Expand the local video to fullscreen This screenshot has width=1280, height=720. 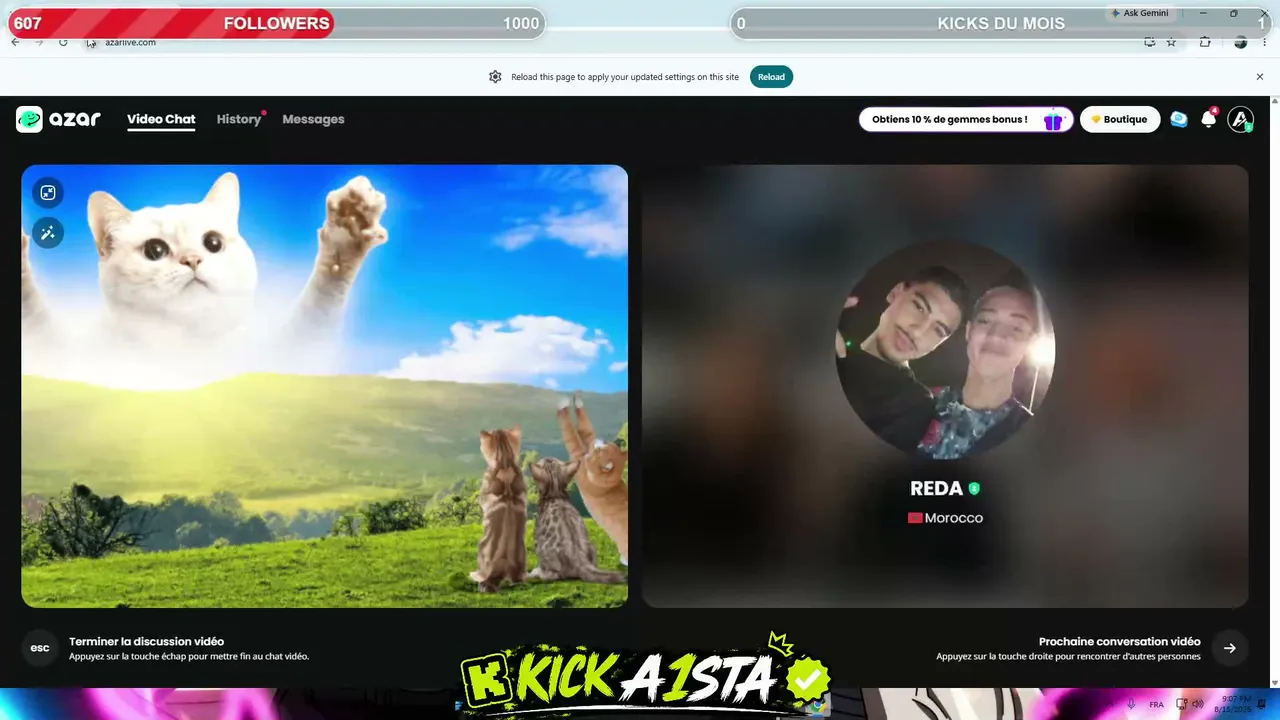point(48,193)
